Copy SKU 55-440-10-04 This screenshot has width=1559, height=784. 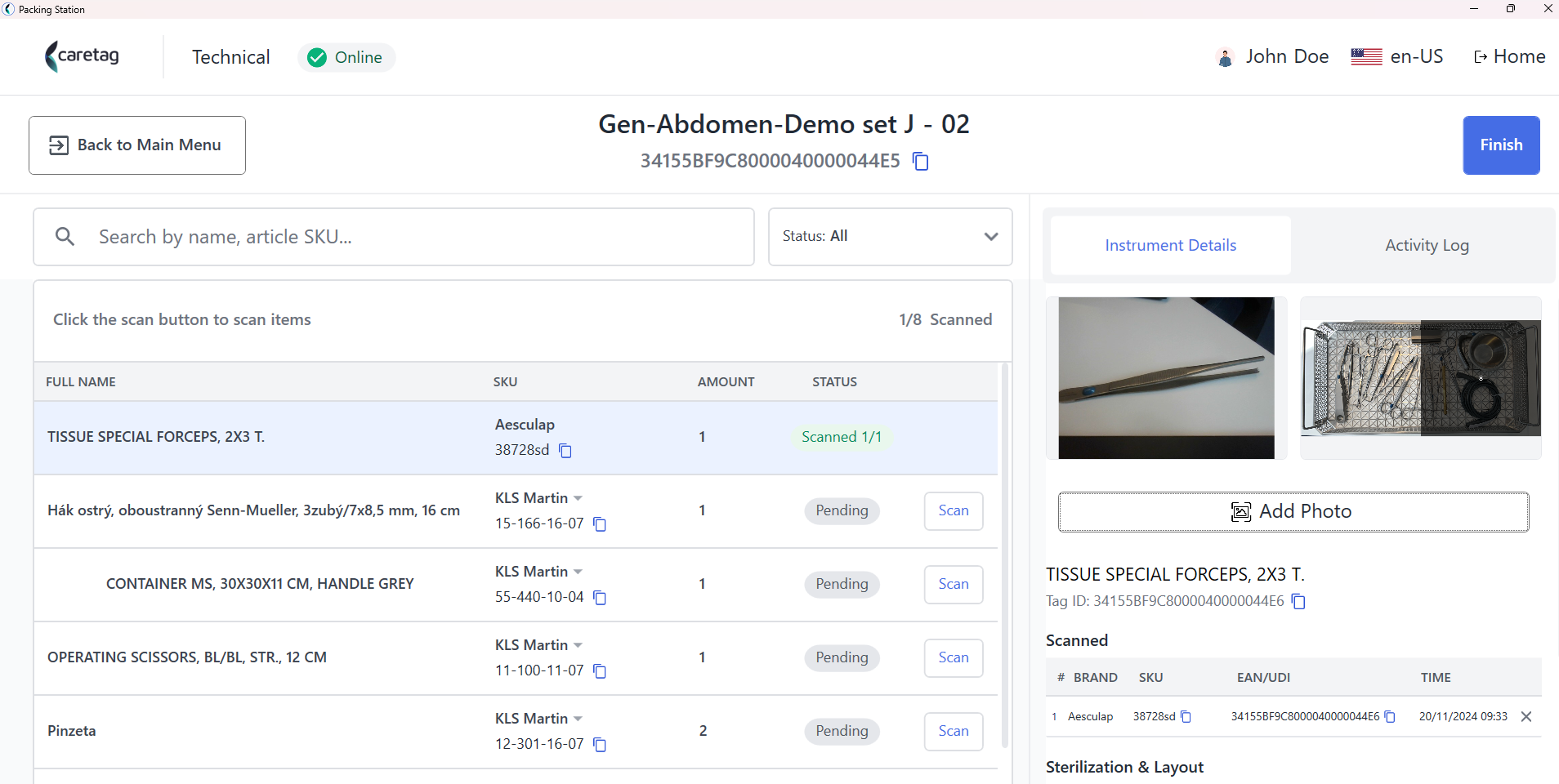click(600, 597)
